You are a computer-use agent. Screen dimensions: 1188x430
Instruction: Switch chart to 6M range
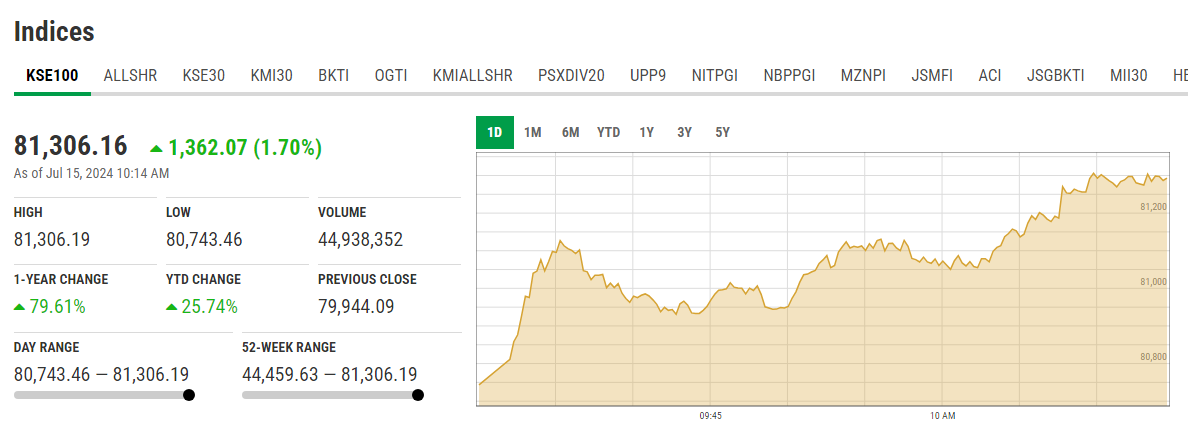point(570,132)
